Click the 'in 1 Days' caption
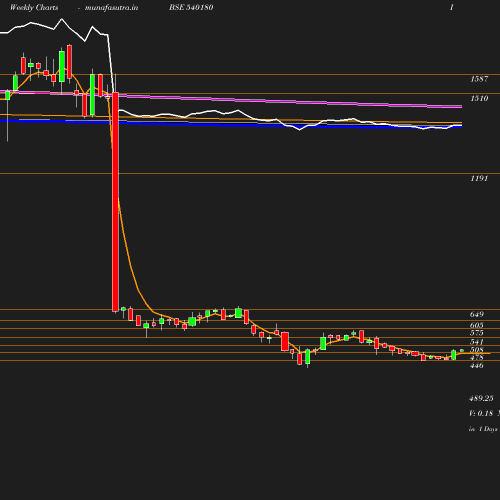Viewport: 500px width, 500px height. point(483,429)
